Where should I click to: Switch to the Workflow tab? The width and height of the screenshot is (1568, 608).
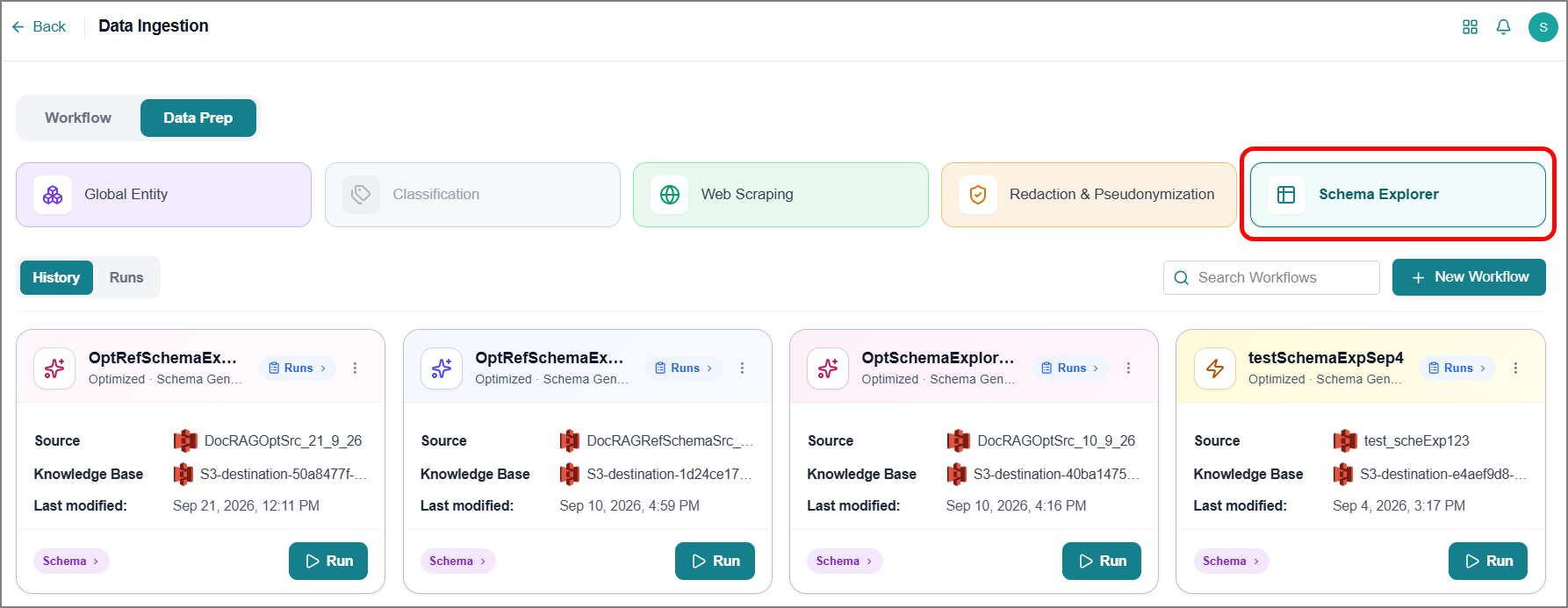[78, 118]
